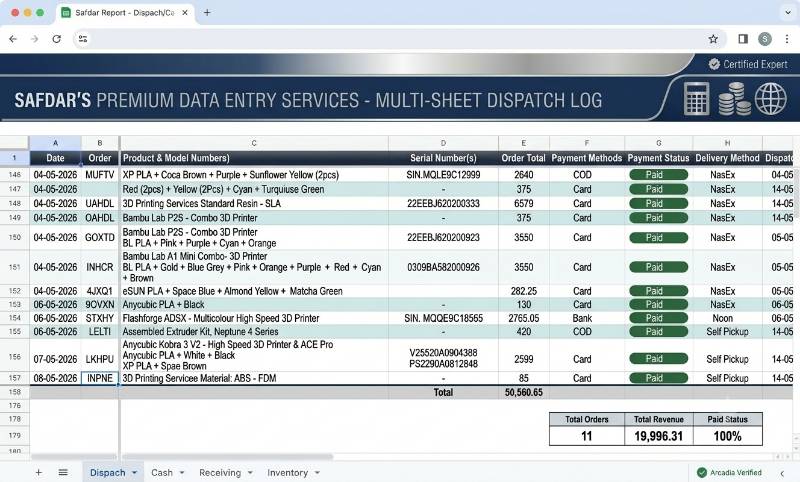
Task: Click the Certified Expert badge
Action: point(748,64)
